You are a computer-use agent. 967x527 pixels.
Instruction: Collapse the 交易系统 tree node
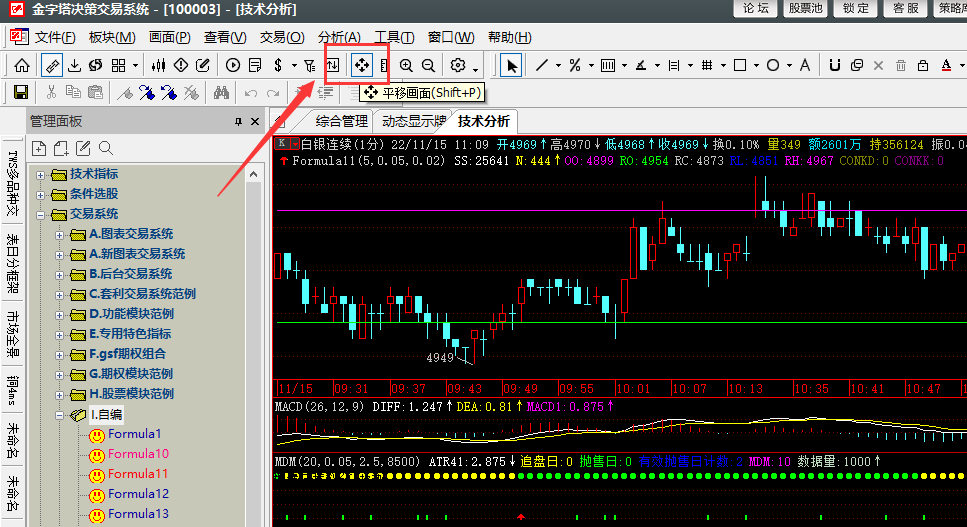[41, 214]
